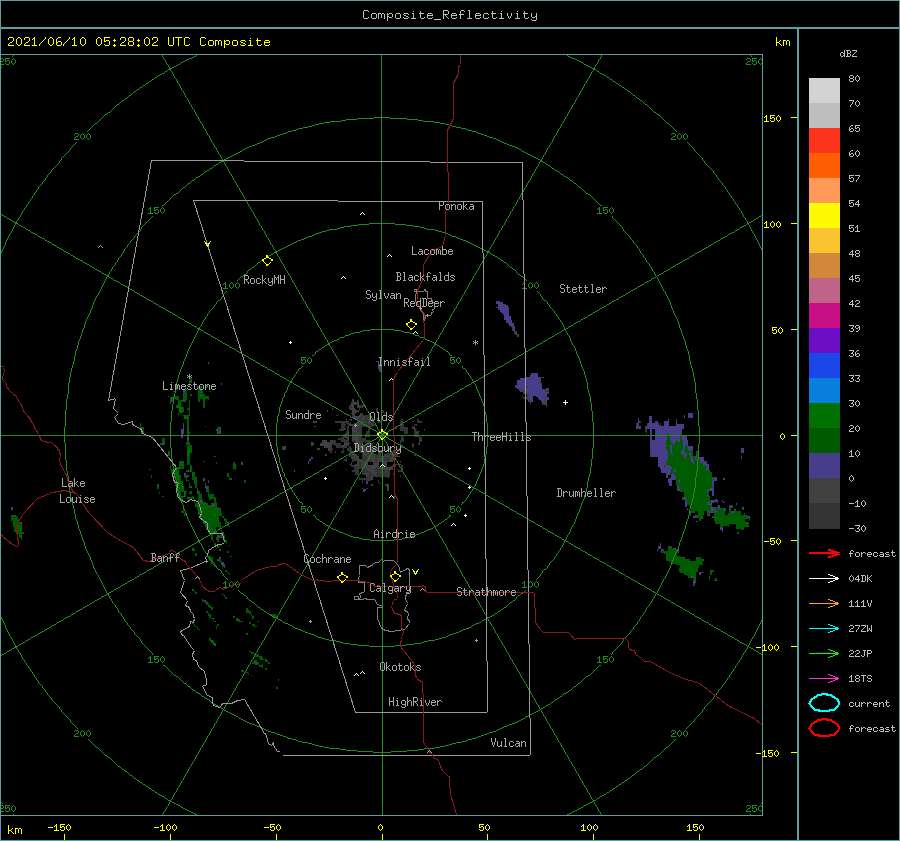Click the white 04DK arrow icon
The image size is (900, 841).
tap(824, 578)
